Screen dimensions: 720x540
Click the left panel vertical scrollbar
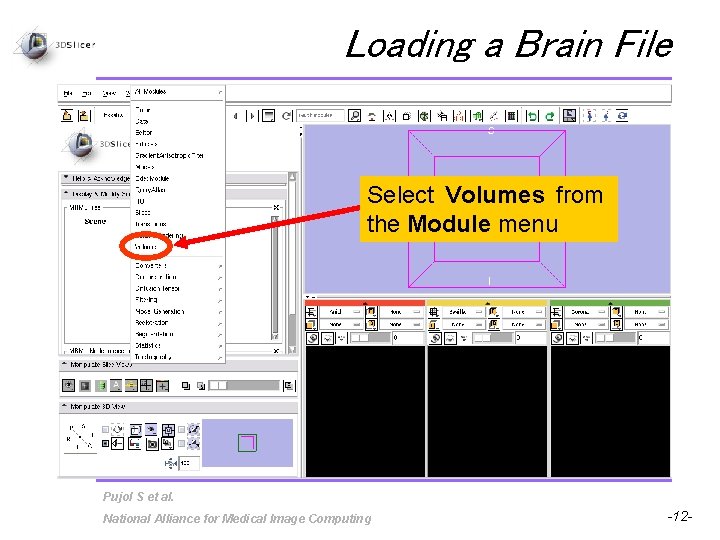[292, 263]
